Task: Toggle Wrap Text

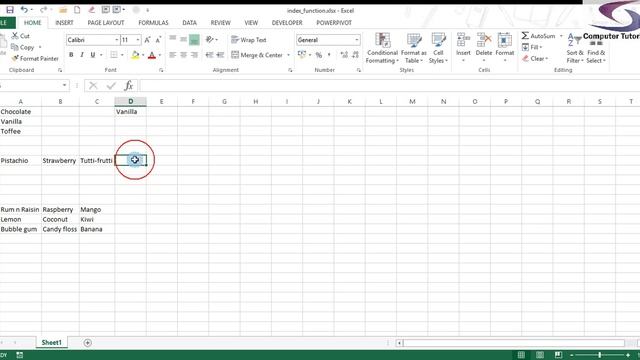Action: click(x=249, y=40)
